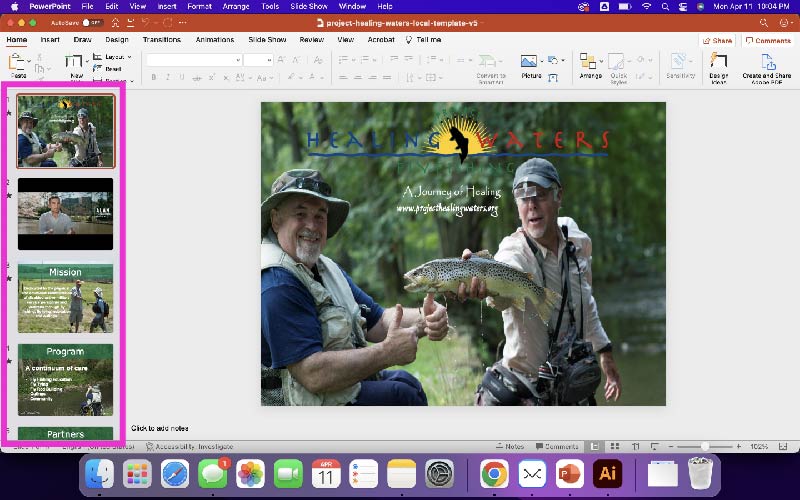
Task: Click the Comments button near Share
Action: pyautogui.click(x=768, y=40)
